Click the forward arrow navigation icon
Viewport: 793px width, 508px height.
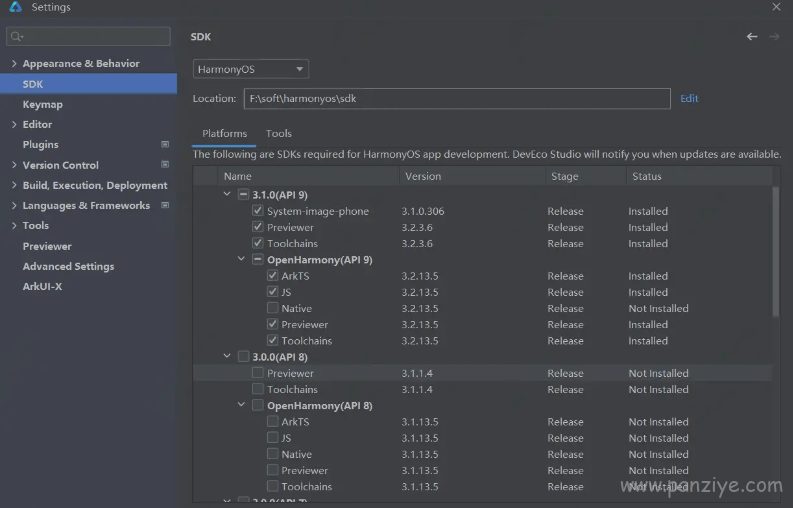click(774, 36)
